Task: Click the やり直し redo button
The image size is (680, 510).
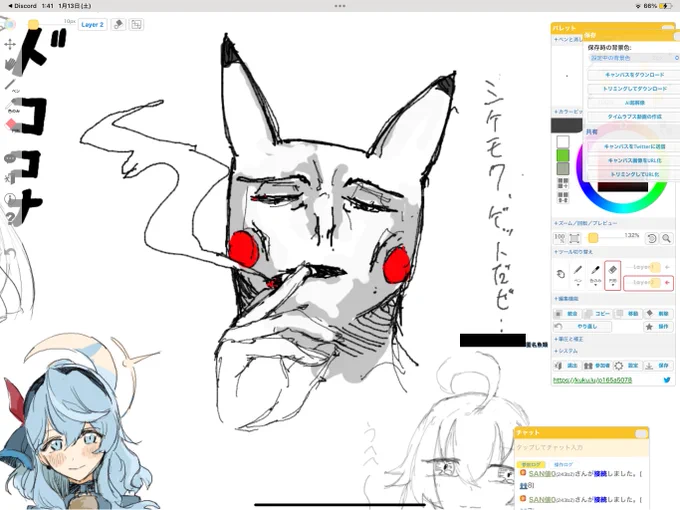Action: coord(583,326)
